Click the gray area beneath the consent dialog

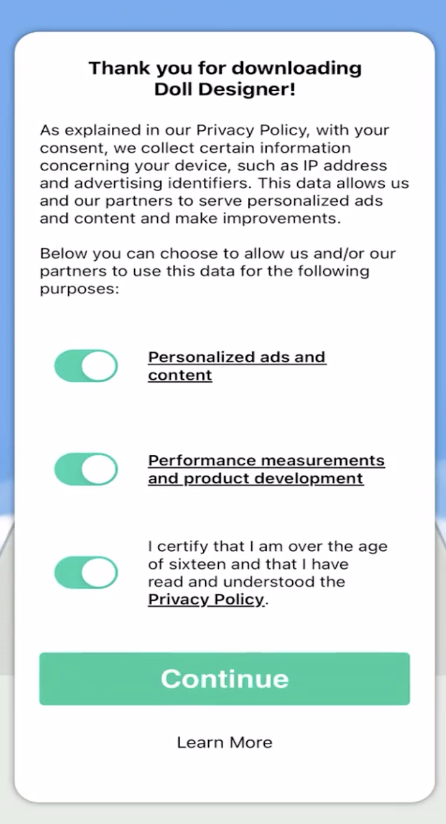coord(223,814)
